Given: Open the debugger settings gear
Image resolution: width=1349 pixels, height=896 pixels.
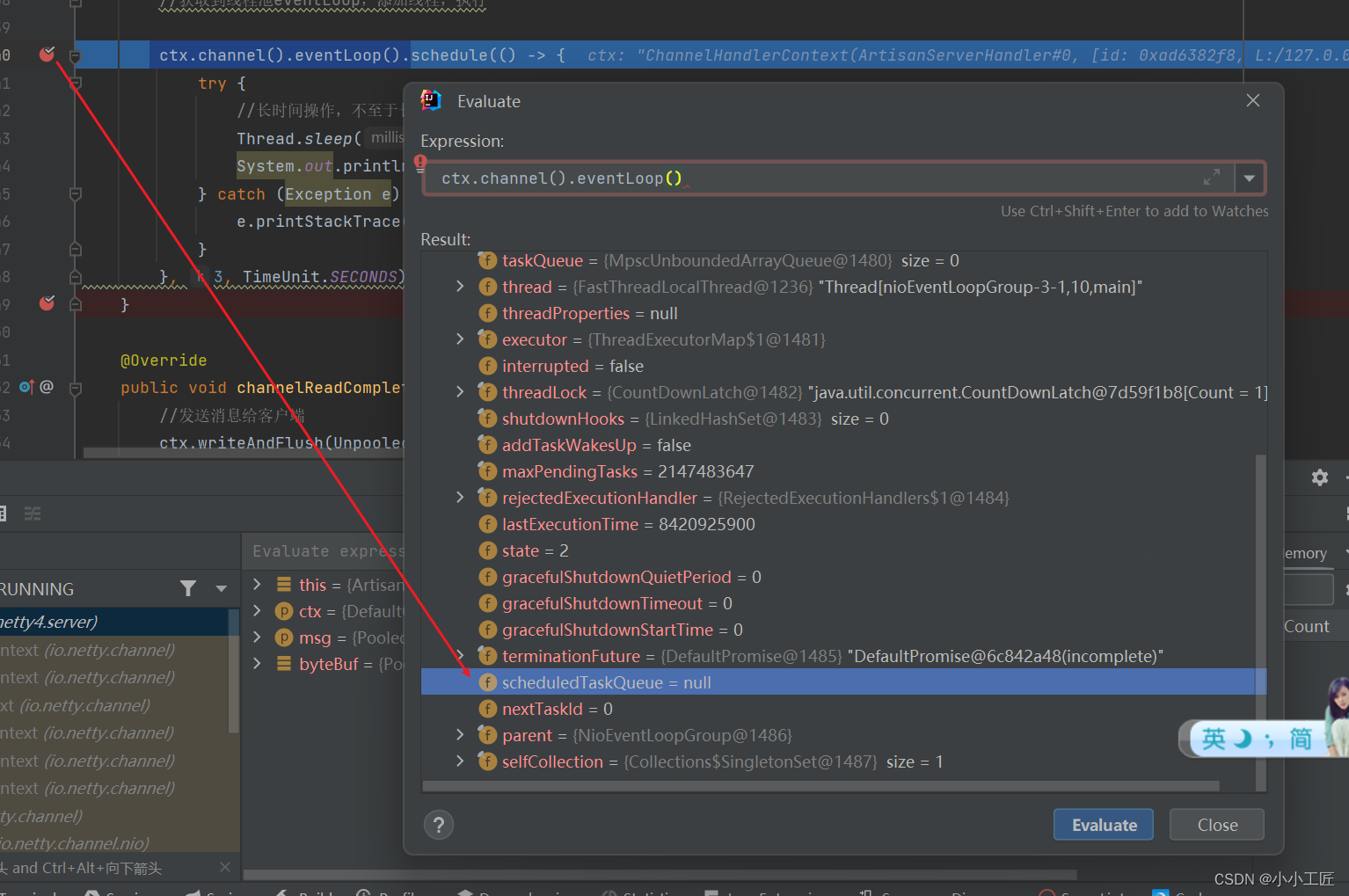Looking at the screenshot, I should click(x=1320, y=477).
